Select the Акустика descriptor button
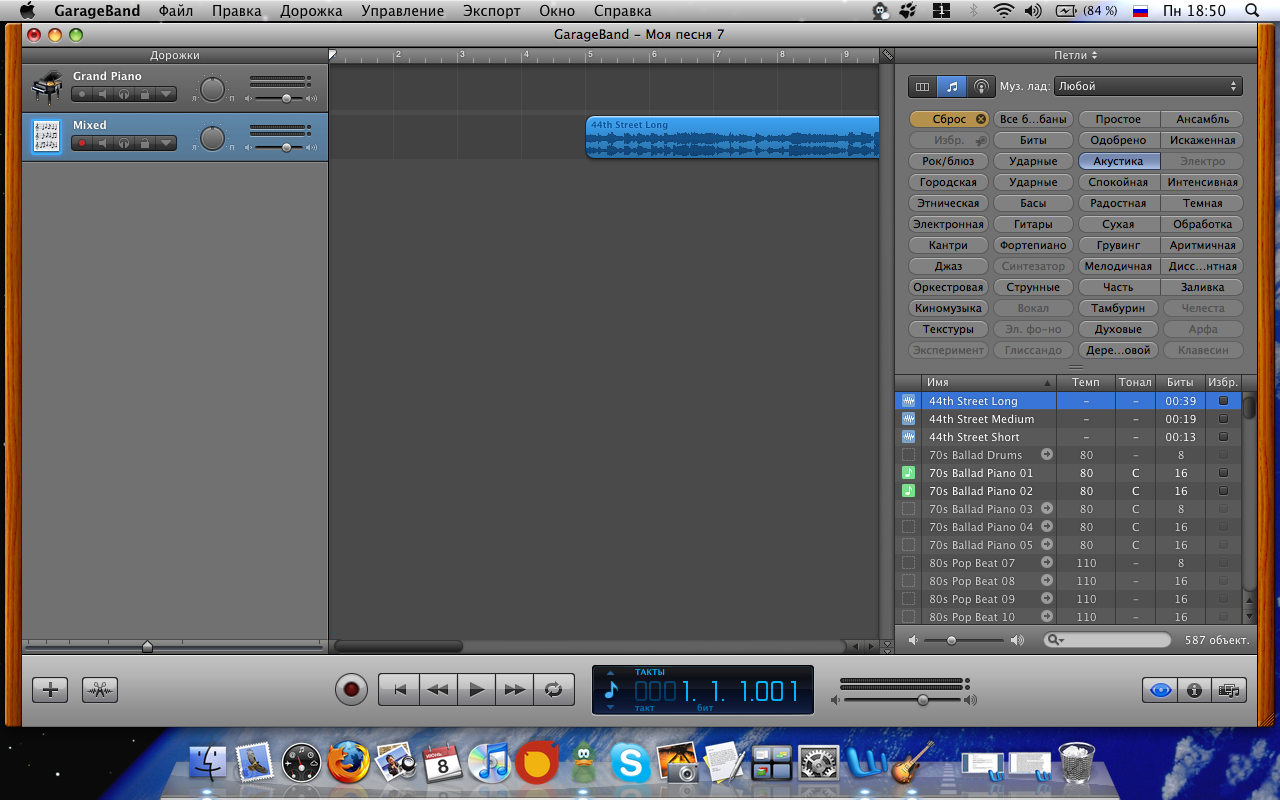The width and height of the screenshot is (1280, 800). (x=1118, y=161)
